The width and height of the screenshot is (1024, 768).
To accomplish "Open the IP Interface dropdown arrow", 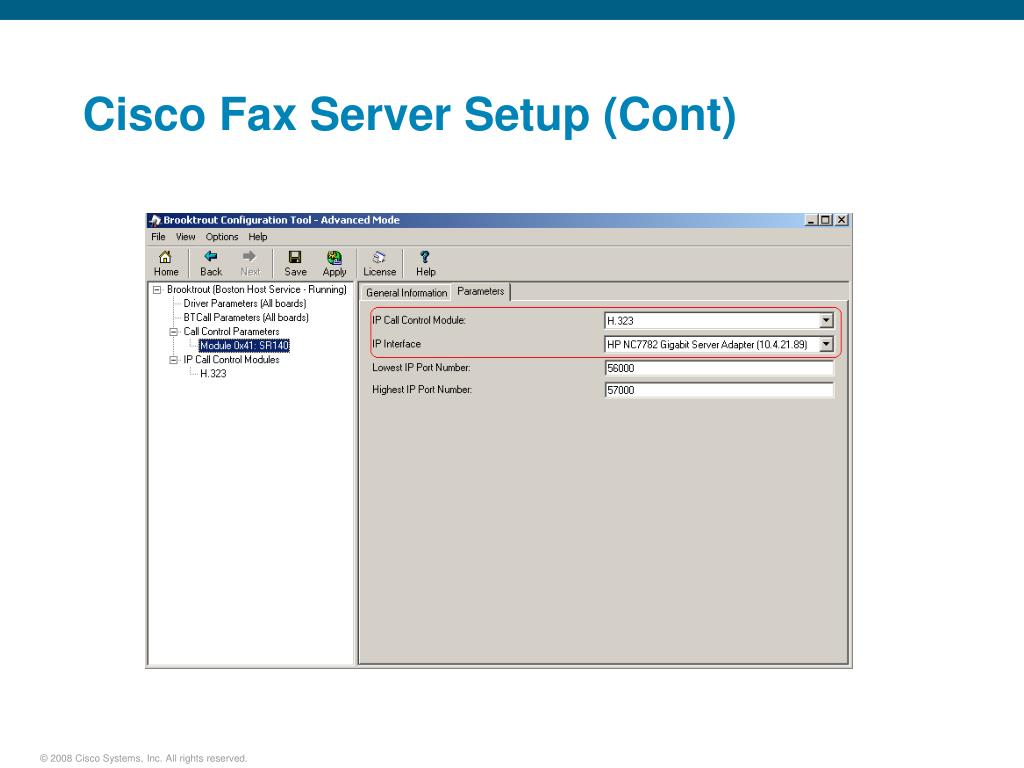I will 826,344.
